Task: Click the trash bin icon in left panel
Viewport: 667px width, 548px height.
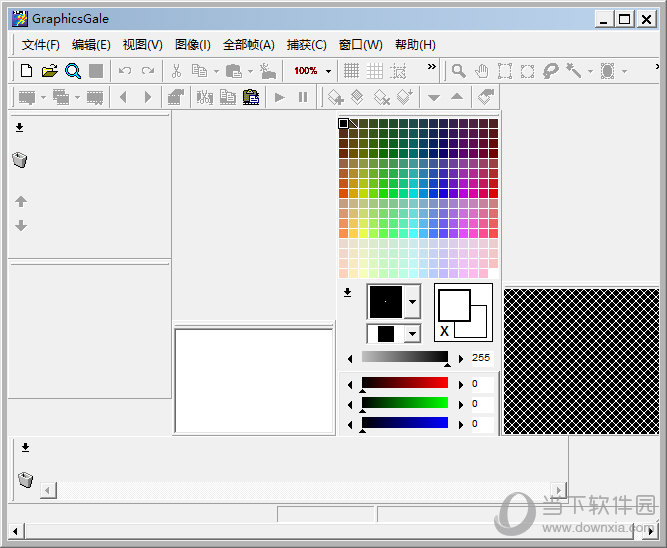Action: pos(20,160)
